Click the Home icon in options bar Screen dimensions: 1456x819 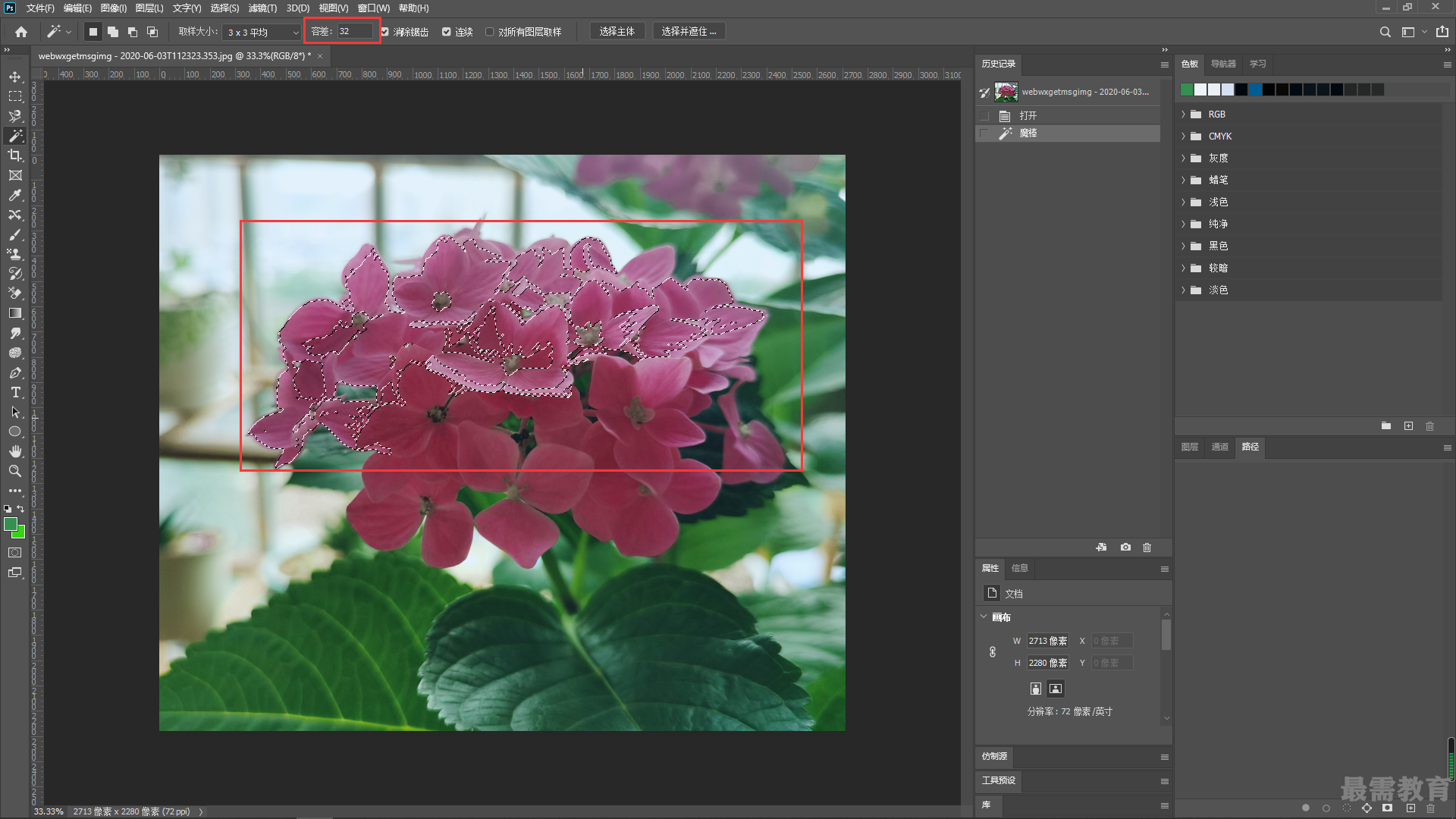pyautogui.click(x=21, y=32)
